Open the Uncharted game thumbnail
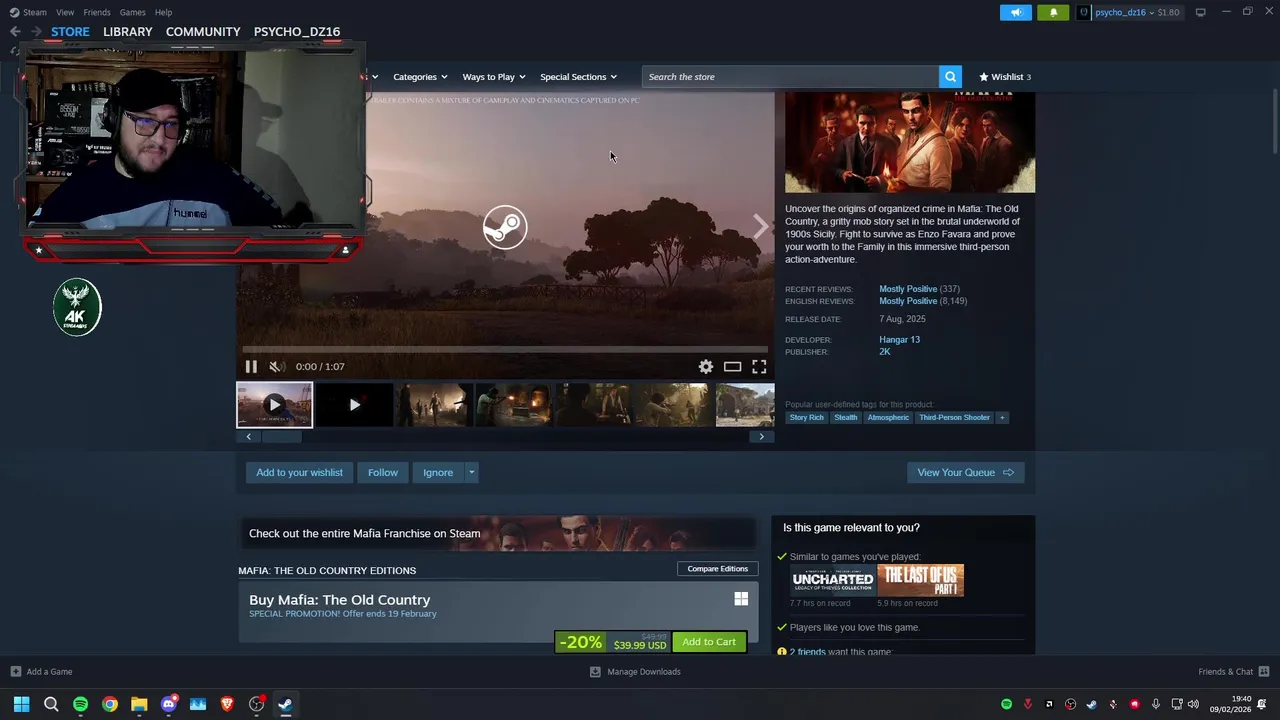 pos(833,580)
